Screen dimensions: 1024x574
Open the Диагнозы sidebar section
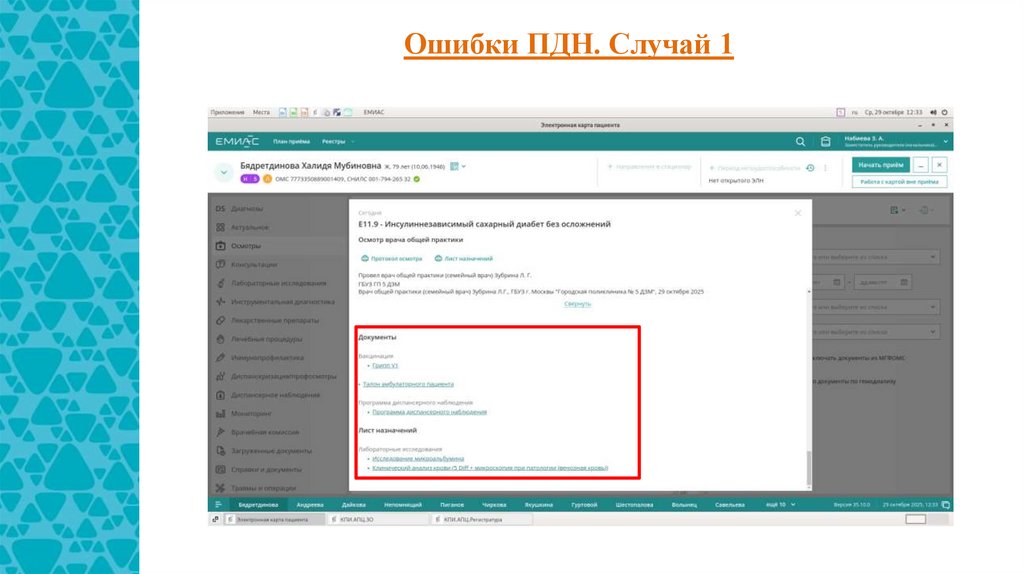coord(246,209)
